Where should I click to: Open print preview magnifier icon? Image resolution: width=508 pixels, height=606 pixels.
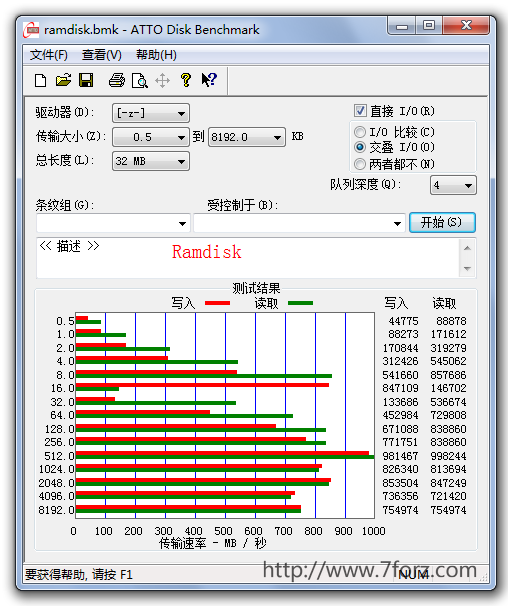click(140, 80)
